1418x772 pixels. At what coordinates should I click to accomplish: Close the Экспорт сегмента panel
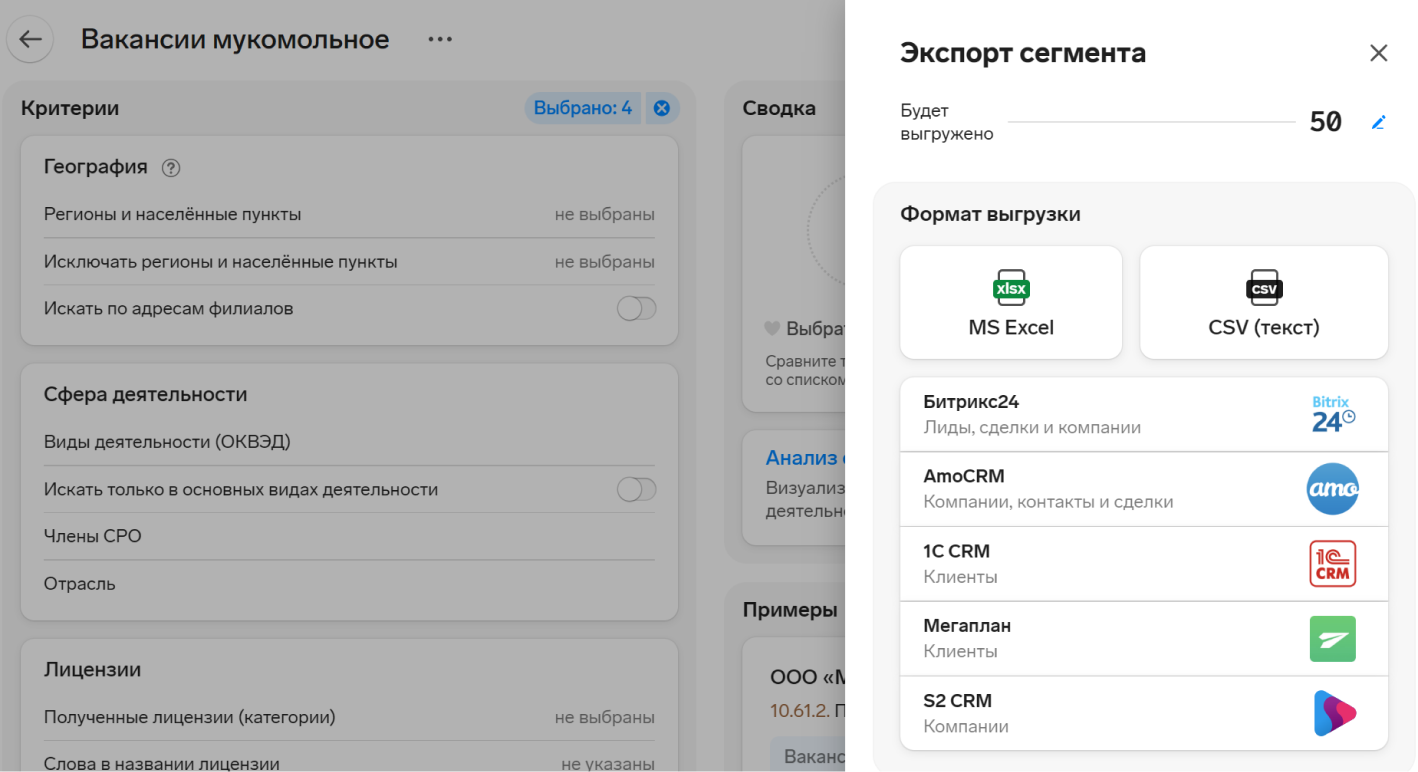point(1378,53)
